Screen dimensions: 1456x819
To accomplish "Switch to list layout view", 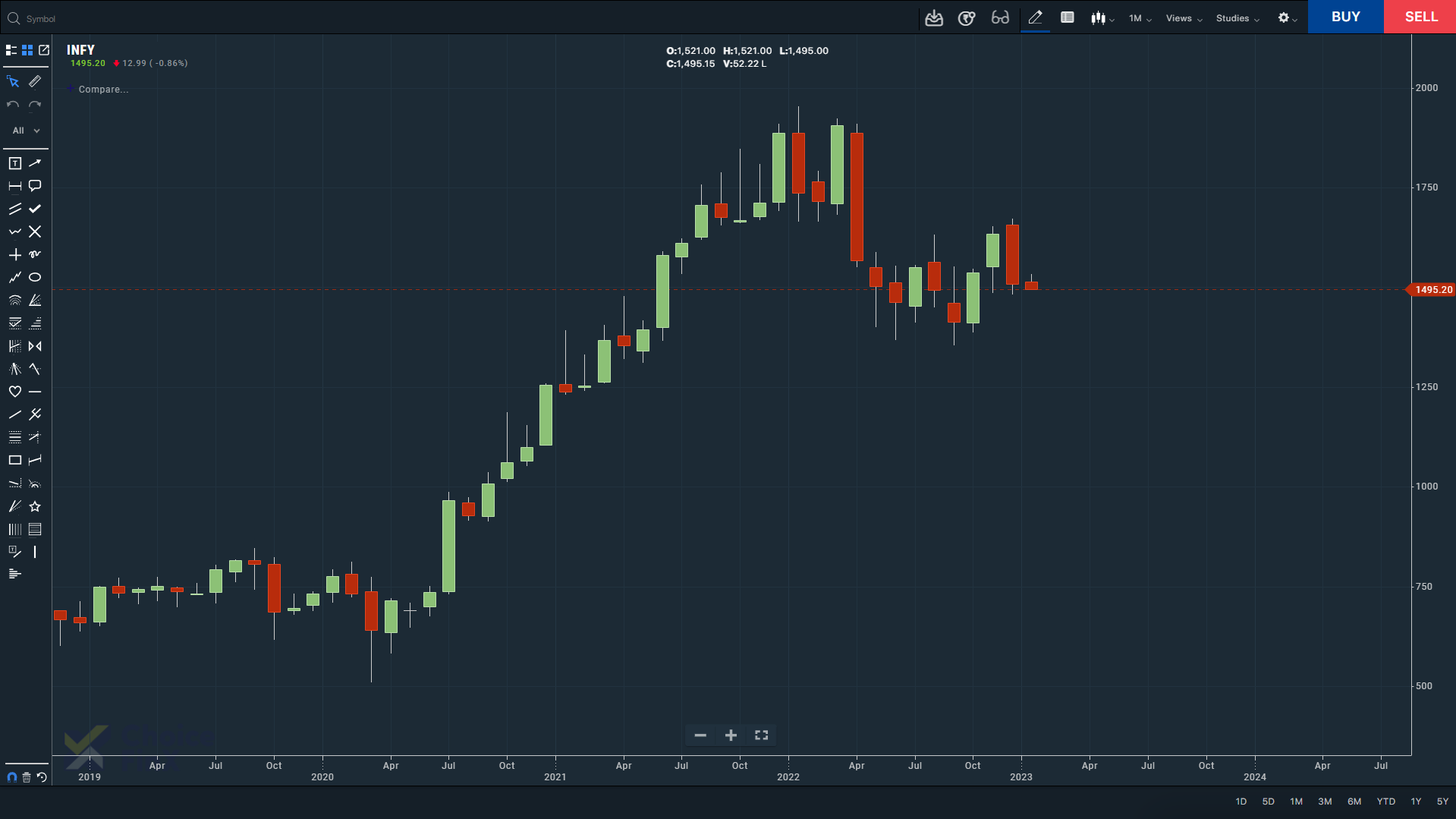I will (x=11, y=50).
